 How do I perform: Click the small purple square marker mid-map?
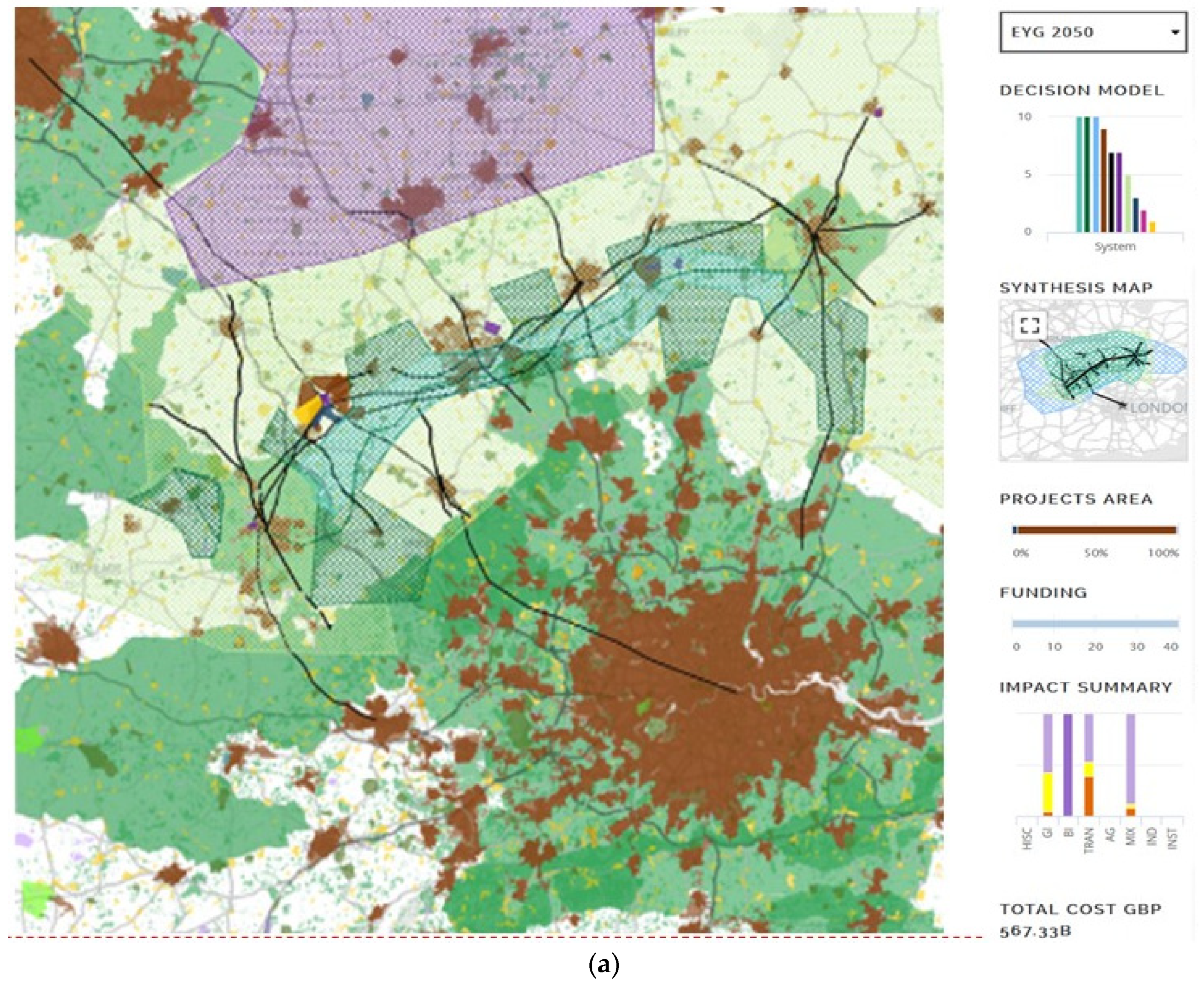click(x=493, y=327)
